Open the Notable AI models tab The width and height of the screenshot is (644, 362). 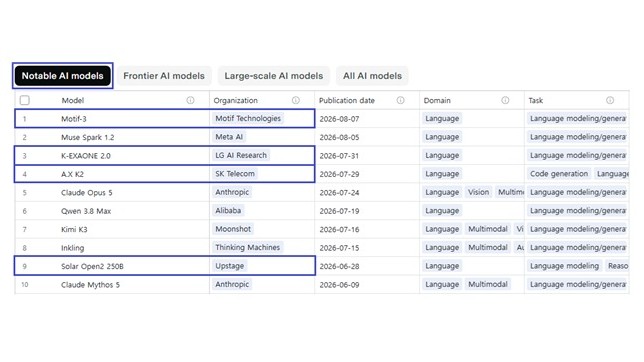pos(62,76)
